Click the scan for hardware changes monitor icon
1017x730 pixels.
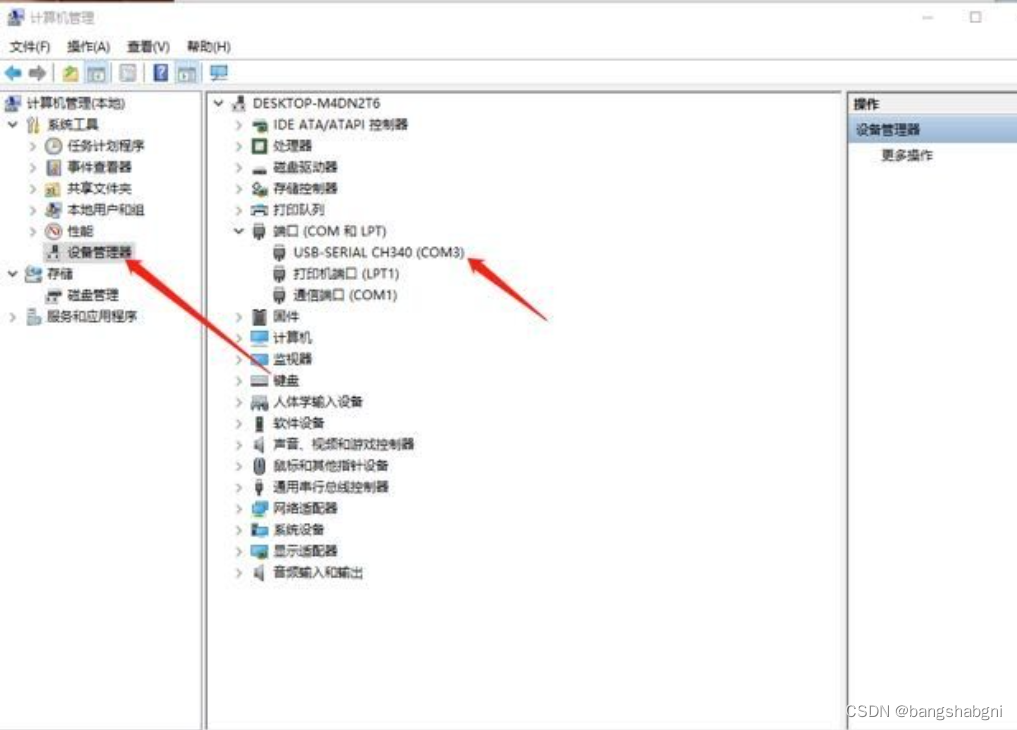(219, 73)
